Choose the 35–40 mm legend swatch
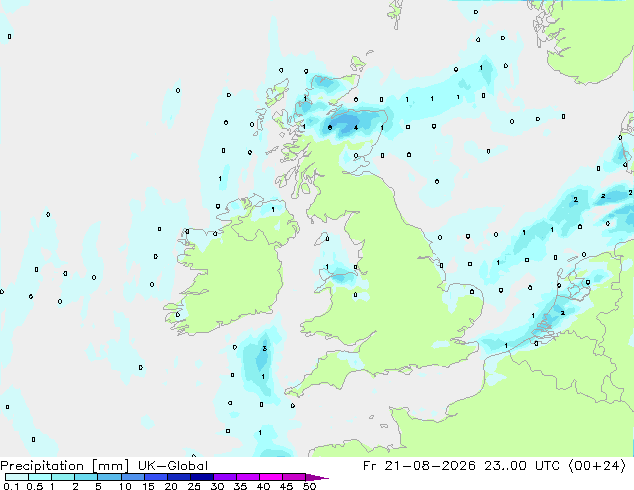Viewport: 634px width, 490px height. (247, 477)
